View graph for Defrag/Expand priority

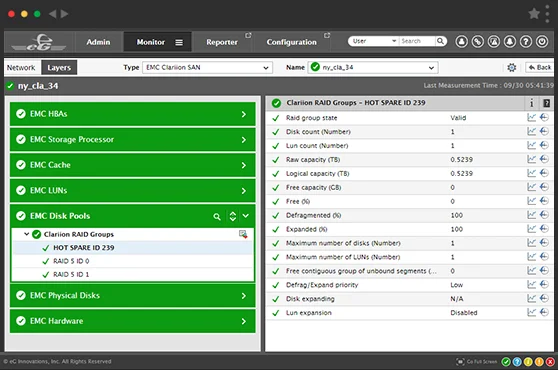(x=531, y=284)
